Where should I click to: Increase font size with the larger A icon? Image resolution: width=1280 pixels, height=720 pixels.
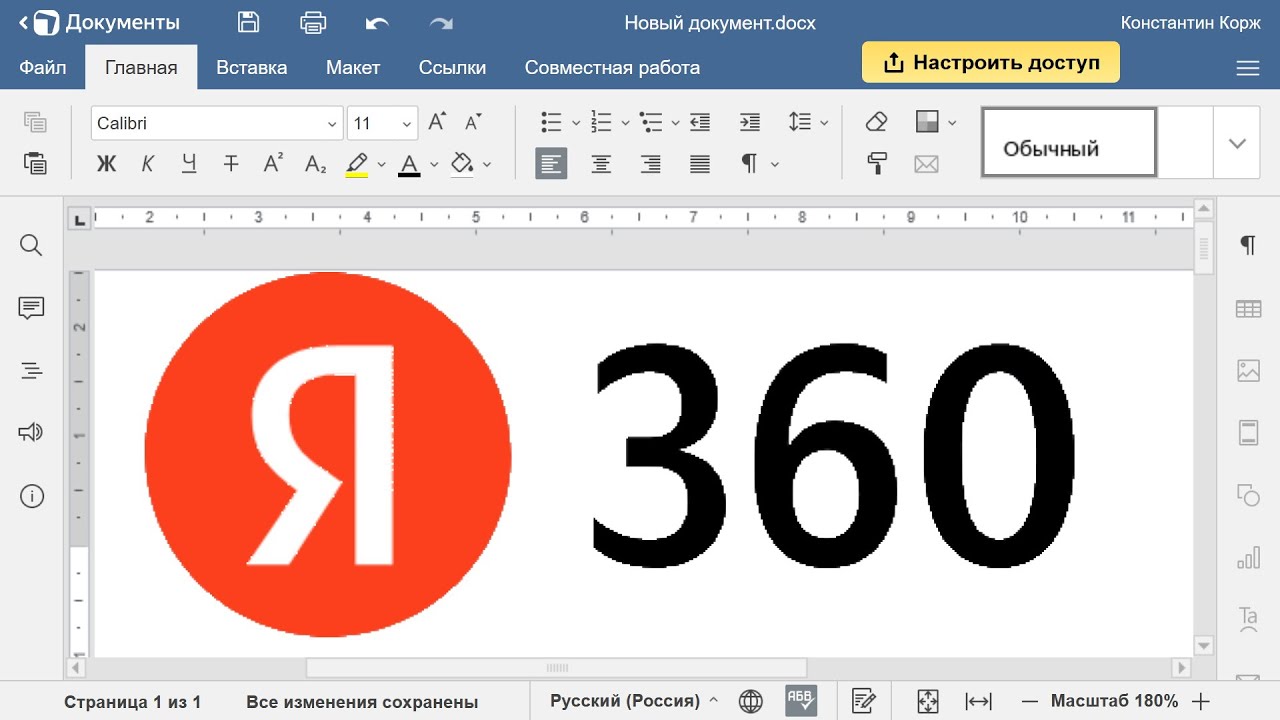click(437, 122)
